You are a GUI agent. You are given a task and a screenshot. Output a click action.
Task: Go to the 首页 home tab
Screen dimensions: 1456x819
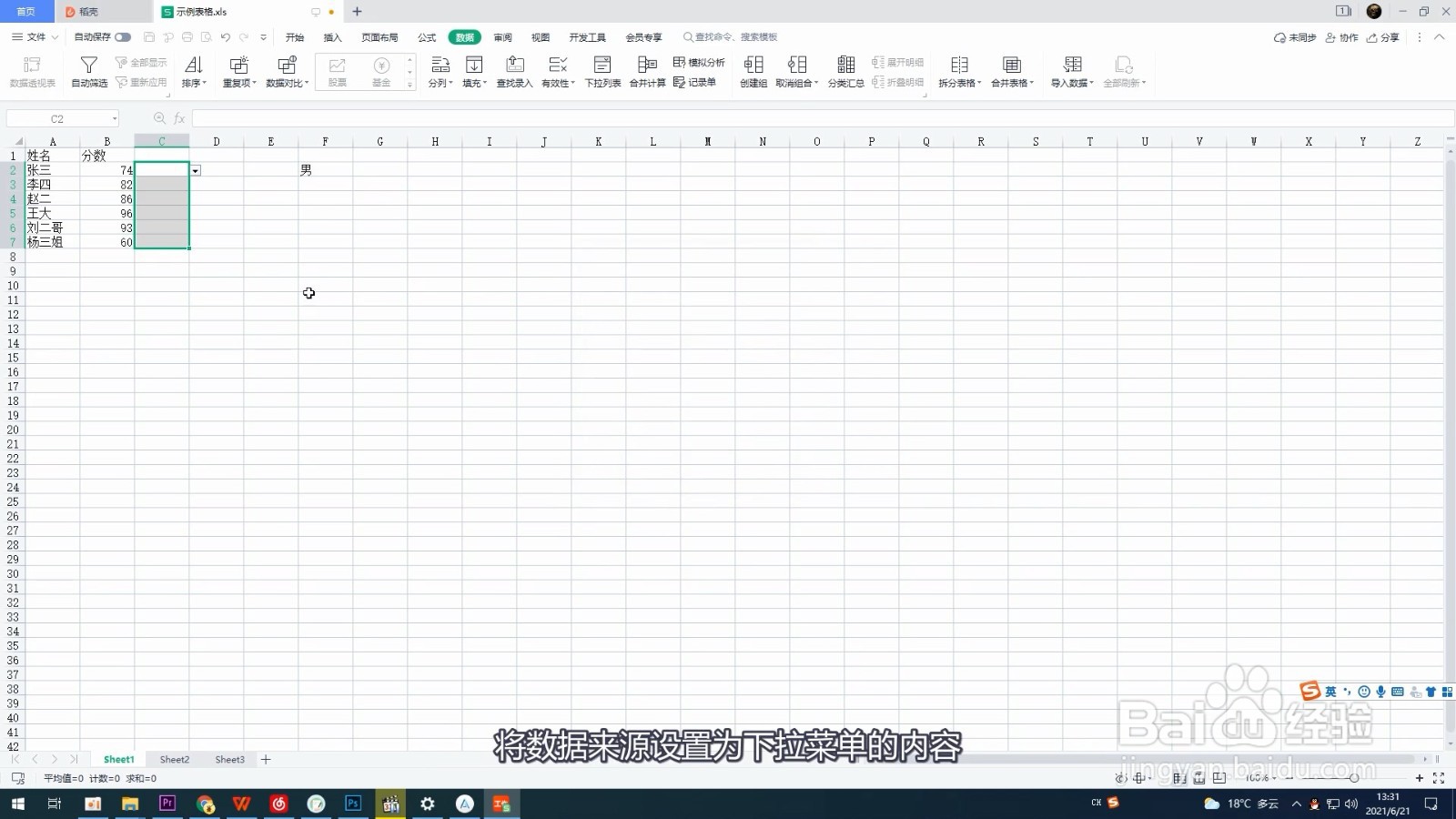(26, 12)
